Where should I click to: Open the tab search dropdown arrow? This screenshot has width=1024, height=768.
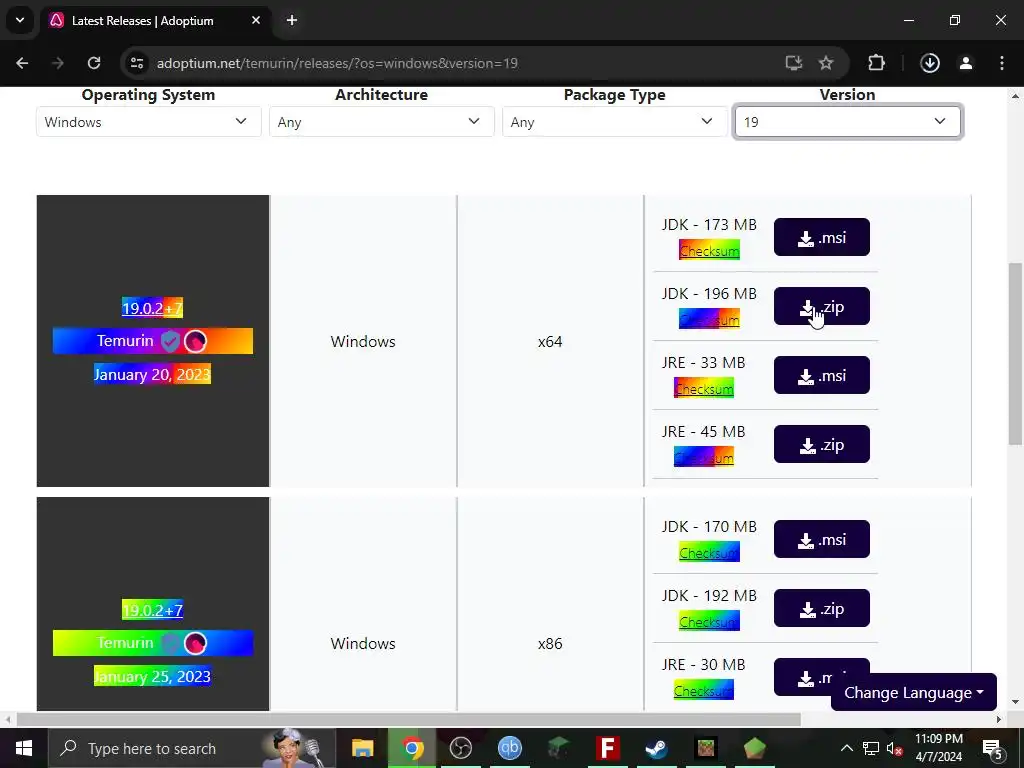[20, 20]
